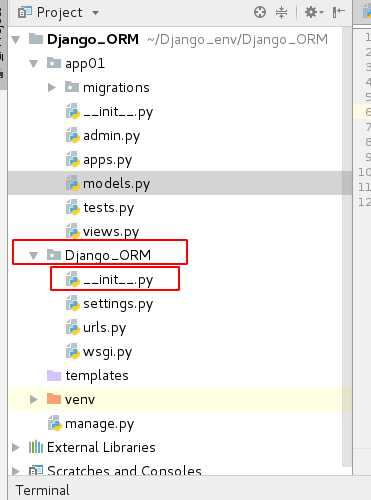
Task: Expand Scratches and Consoles node
Action: tap(16, 471)
